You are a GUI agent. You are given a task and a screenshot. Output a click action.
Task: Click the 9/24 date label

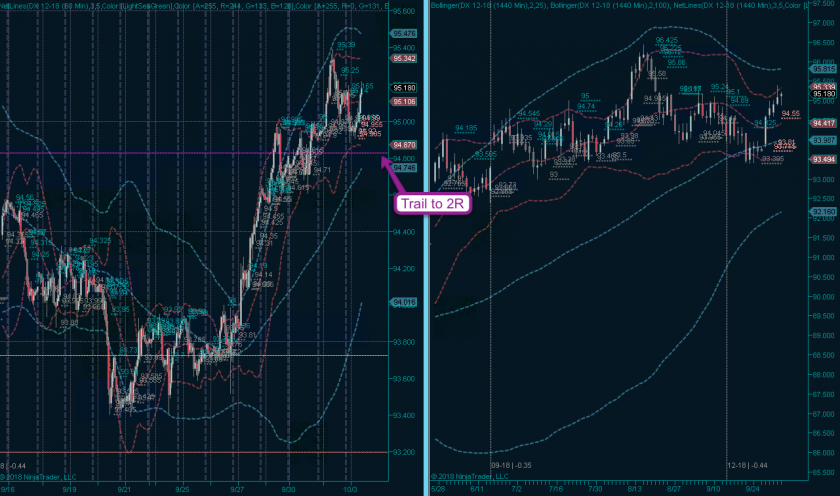[x=753, y=489]
